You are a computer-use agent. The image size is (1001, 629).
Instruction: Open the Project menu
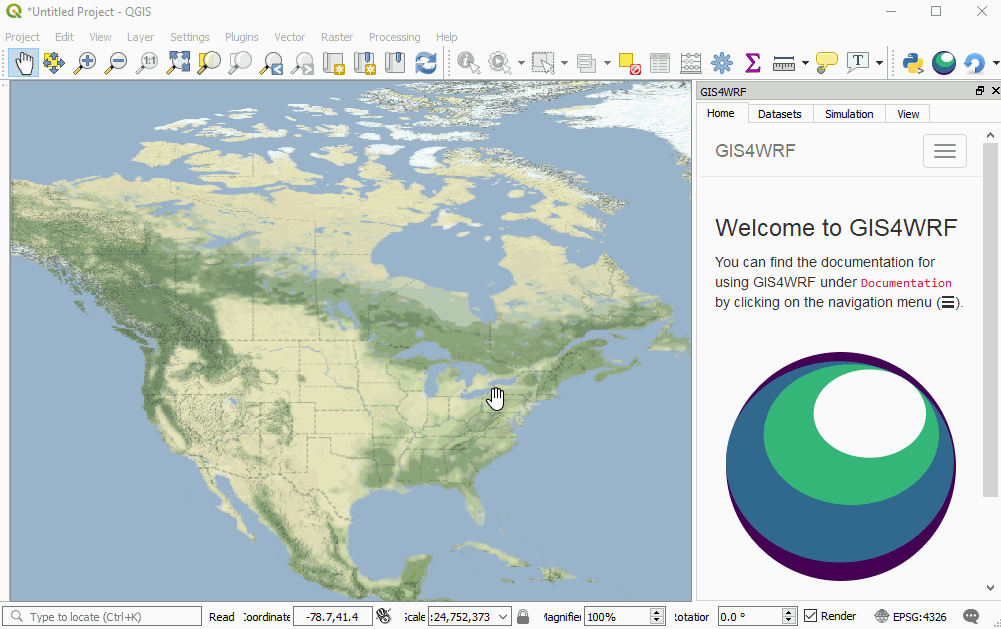tap(22, 37)
